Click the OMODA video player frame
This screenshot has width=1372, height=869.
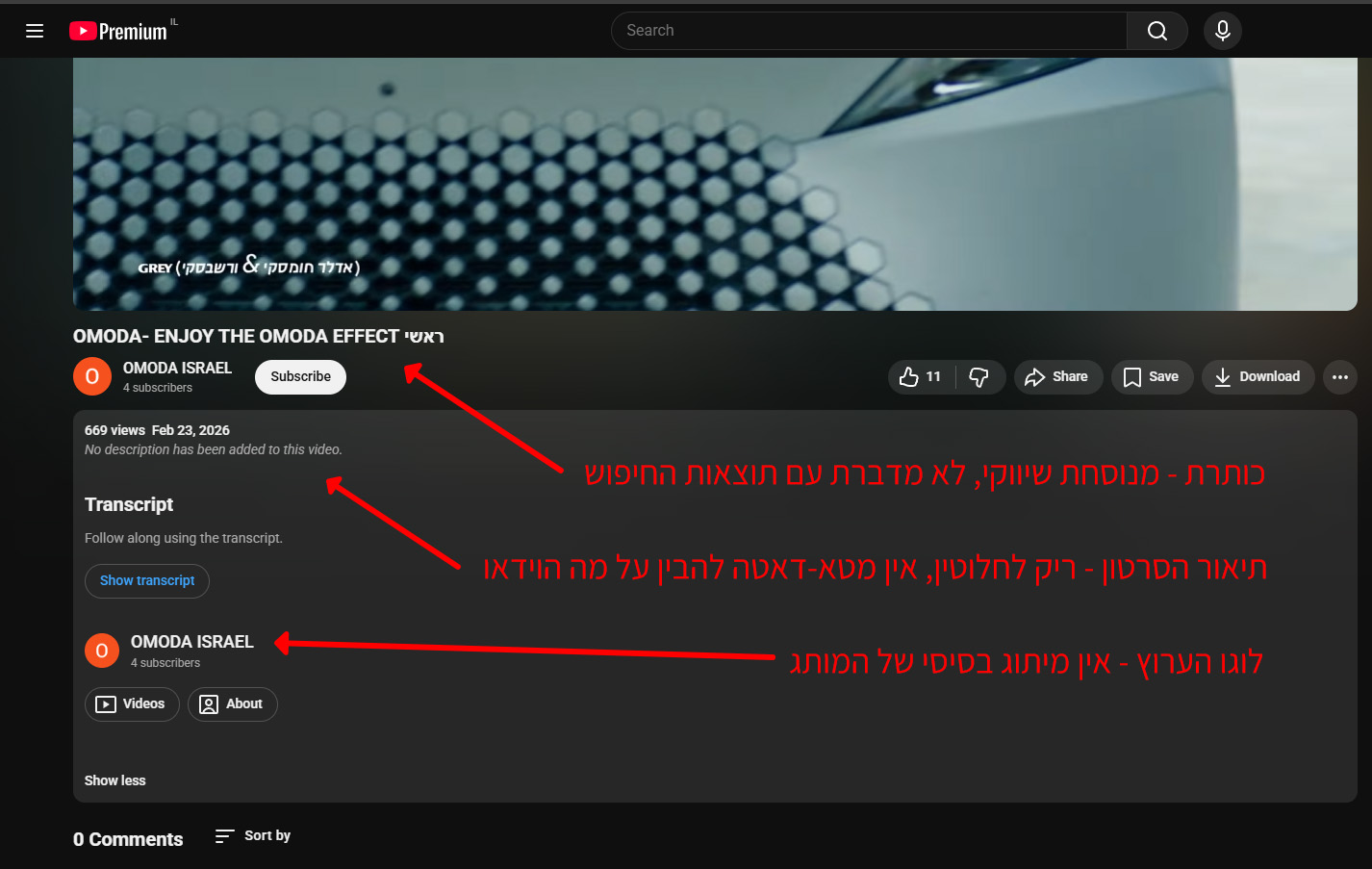coord(715,183)
